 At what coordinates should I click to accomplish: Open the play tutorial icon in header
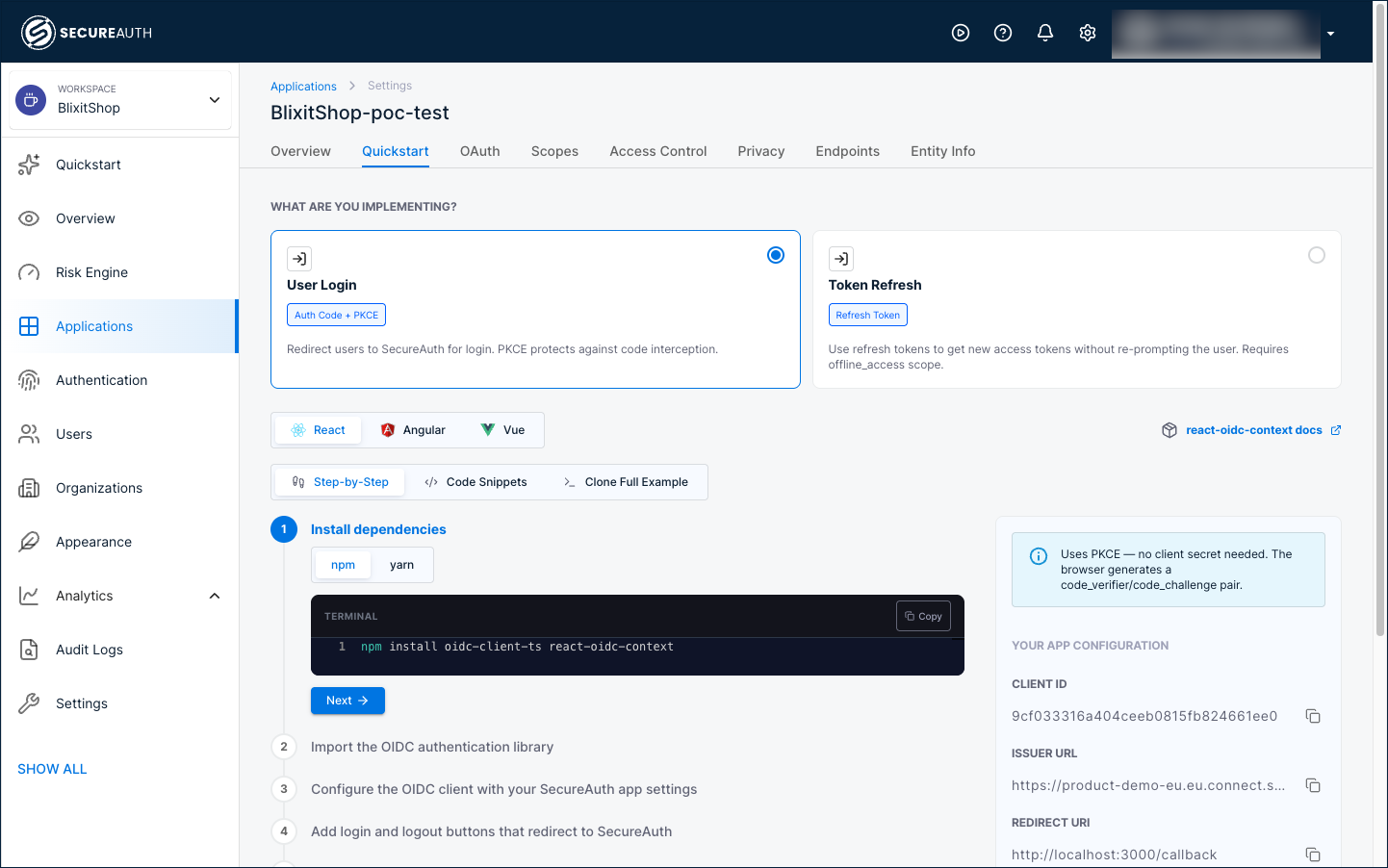coord(961,33)
